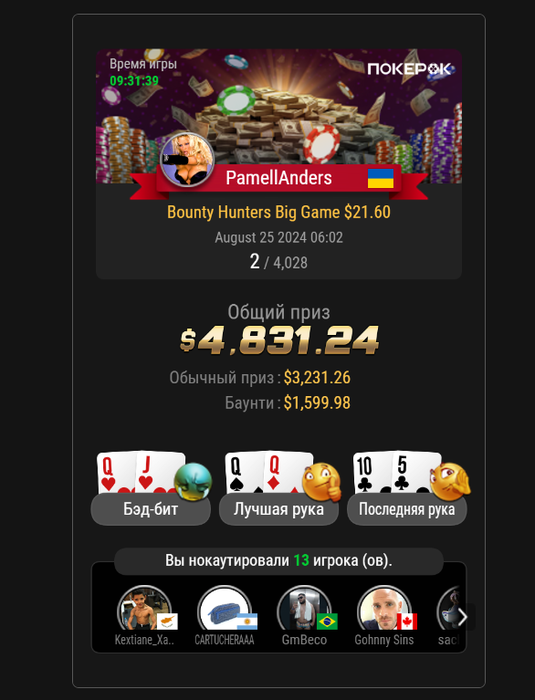Image resolution: width=535 pixels, height=700 pixels.
Task: Click the Brazil flag on GmBeco
Action: (327, 621)
